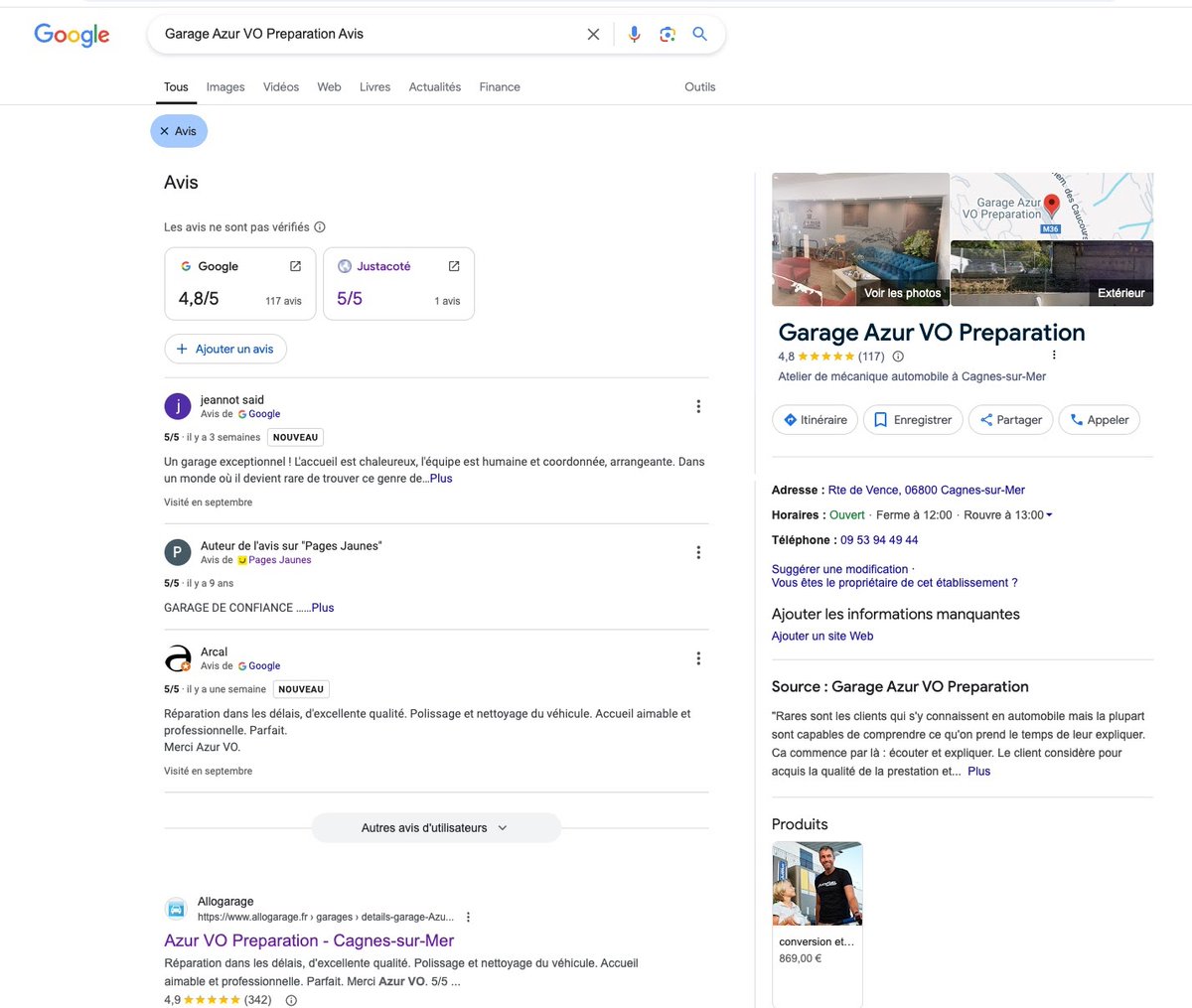
Task: Open the conversion product card
Action: (x=817, y=924)
